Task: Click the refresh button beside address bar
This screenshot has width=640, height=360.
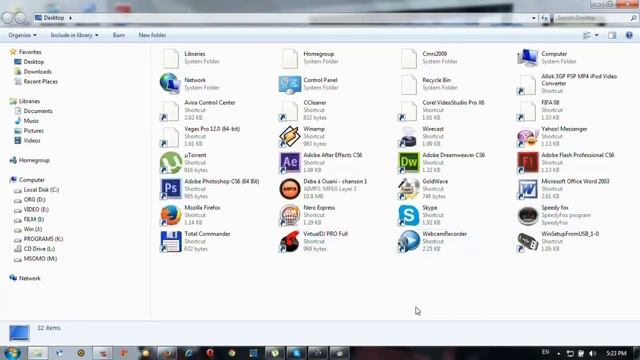Action: [544, 18]
